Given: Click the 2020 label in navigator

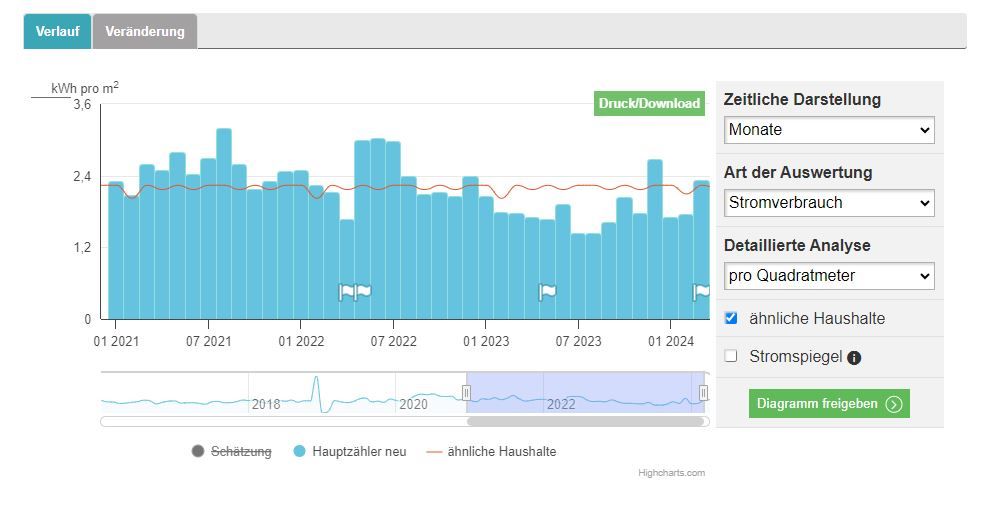Looking at the screenshot, I should (414, 404).
